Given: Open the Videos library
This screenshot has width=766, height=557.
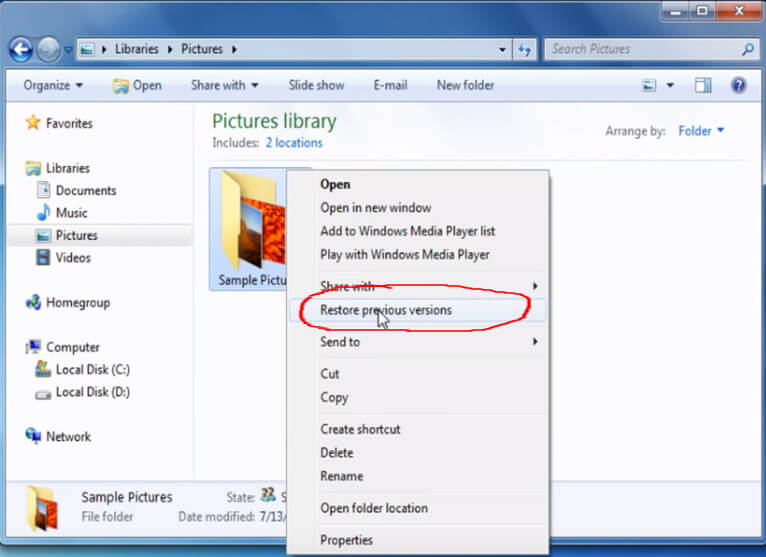Looking at the screenshot, I should [73, 258].
